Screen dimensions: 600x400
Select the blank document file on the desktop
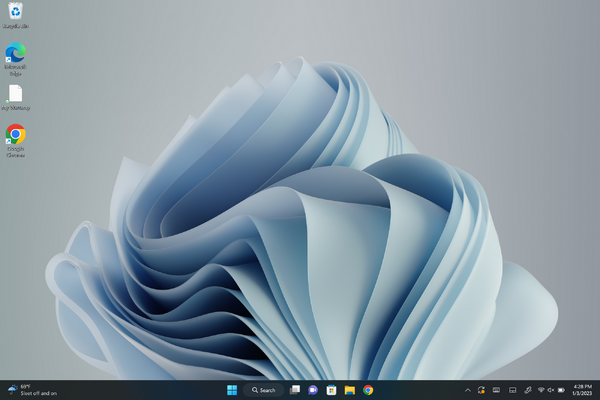click(15, 98)
